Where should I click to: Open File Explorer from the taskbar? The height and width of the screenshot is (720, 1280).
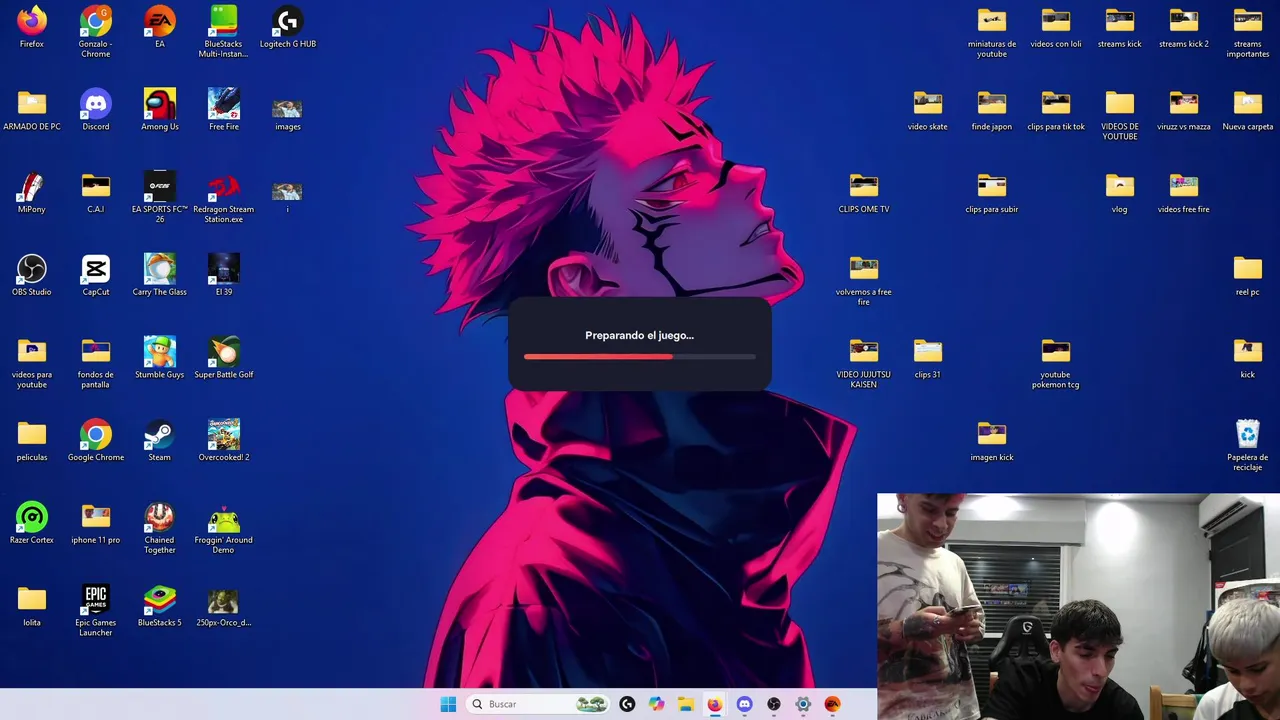[686, 704]
